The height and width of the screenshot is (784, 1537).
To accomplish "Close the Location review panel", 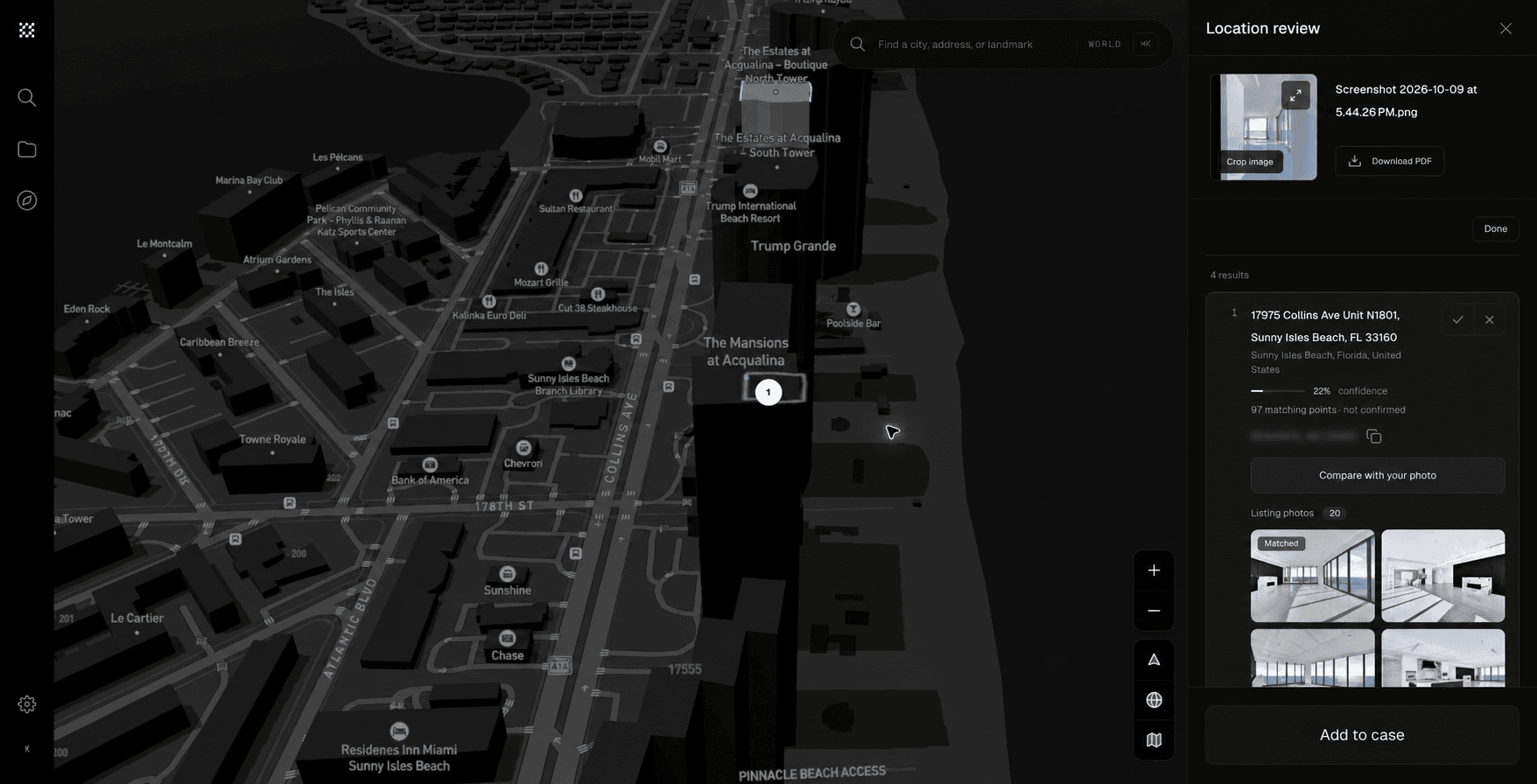I will coord(1505,29).
